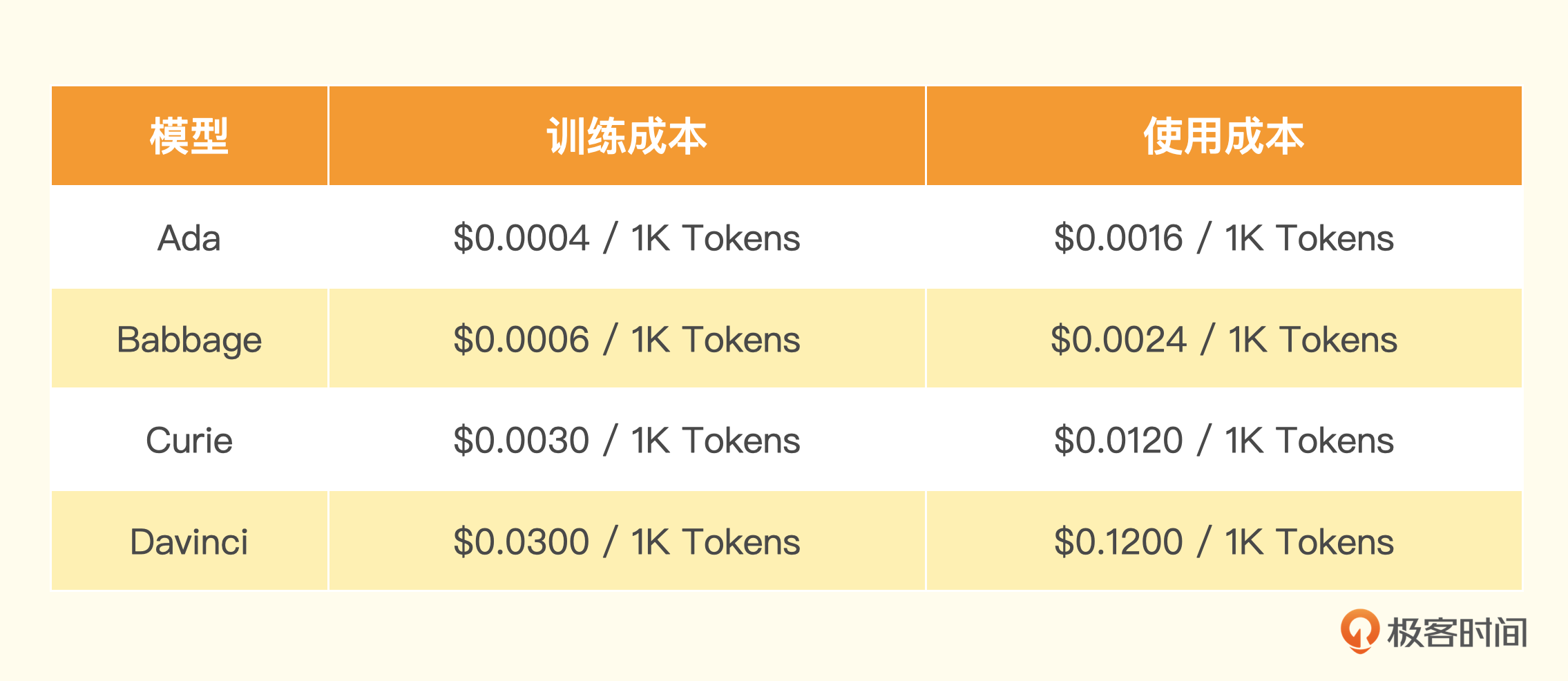The height and width of the screenshot is (681, 1568).
Task: Select the $0.1200 price value
Action: tap(1119, 542)
